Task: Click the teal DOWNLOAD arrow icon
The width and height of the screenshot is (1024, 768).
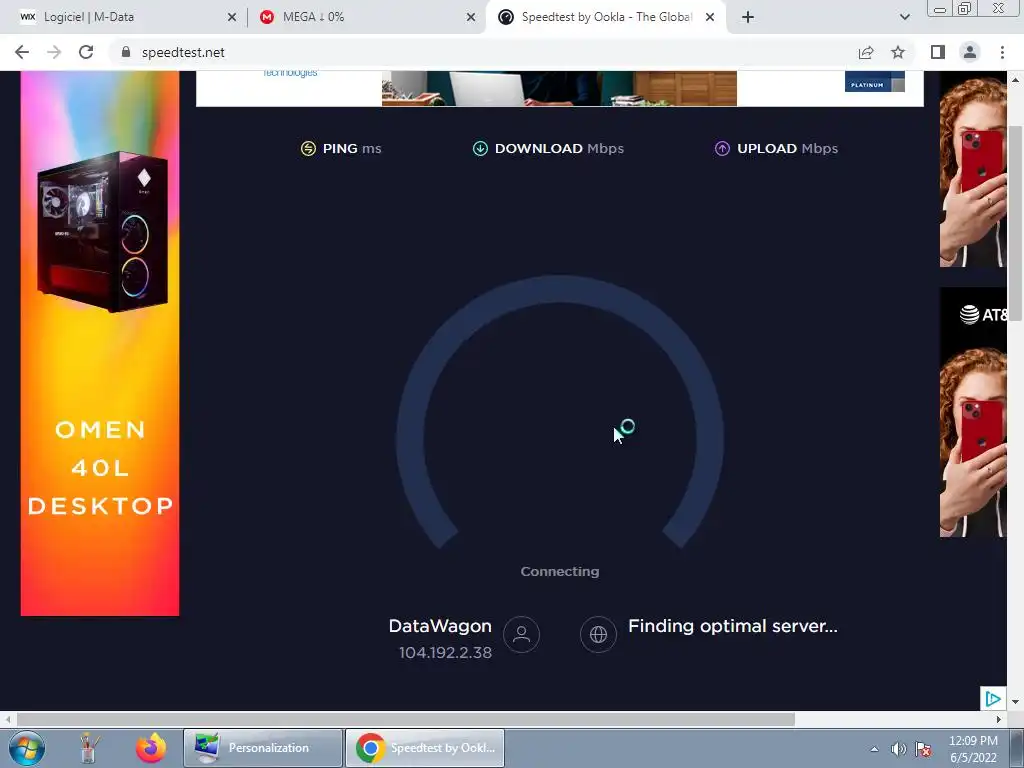Action: pyautogui.click(x=480, y=149)
